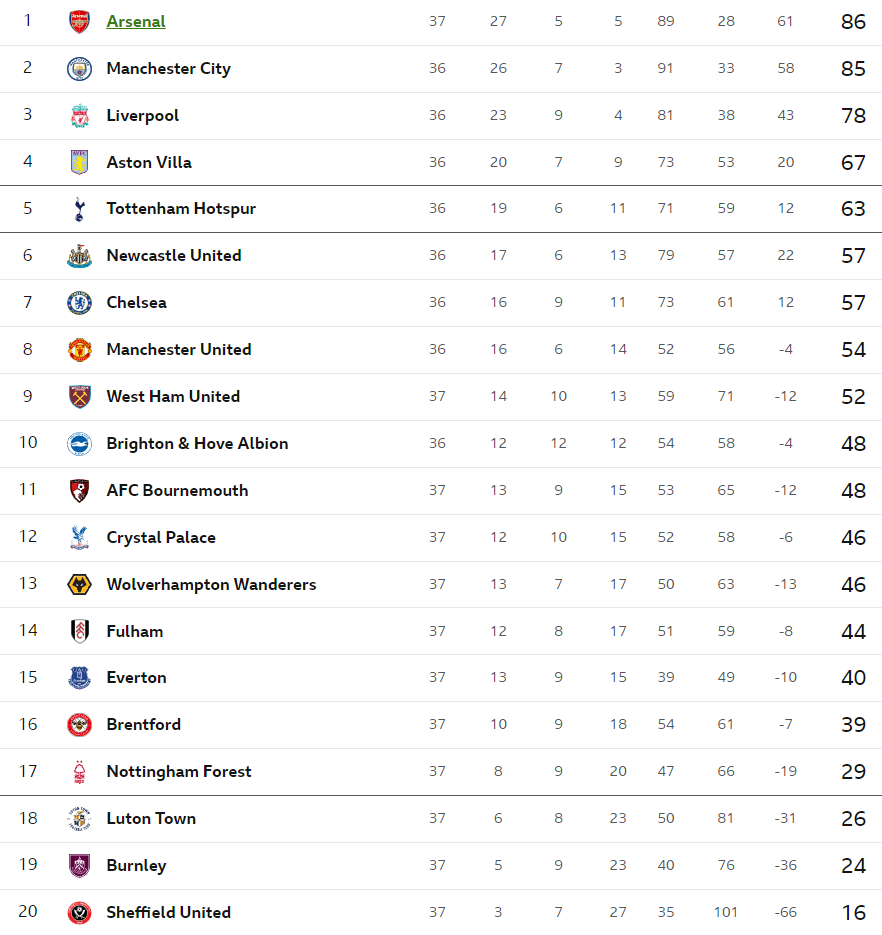
Task: Select the Chelsea club badge
Action: (x=79, y=303)
